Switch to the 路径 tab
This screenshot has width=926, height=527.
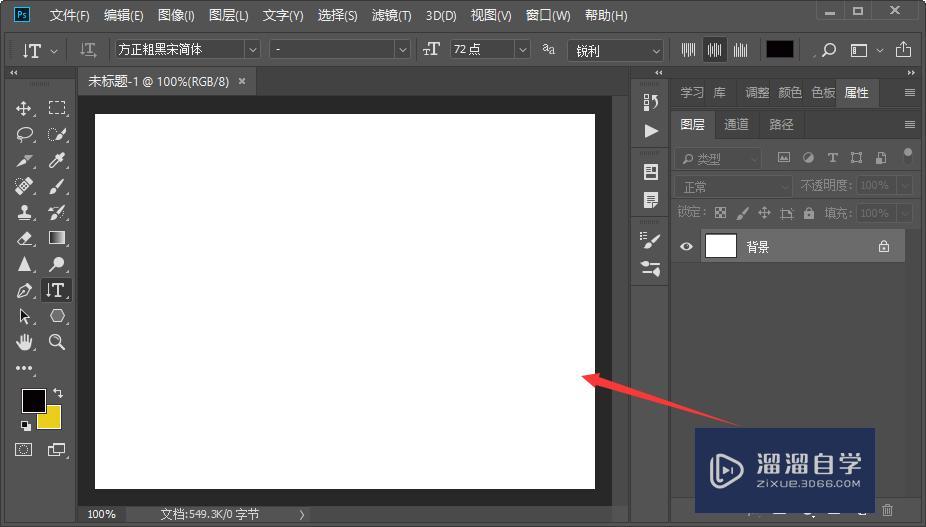coord(781,124)
